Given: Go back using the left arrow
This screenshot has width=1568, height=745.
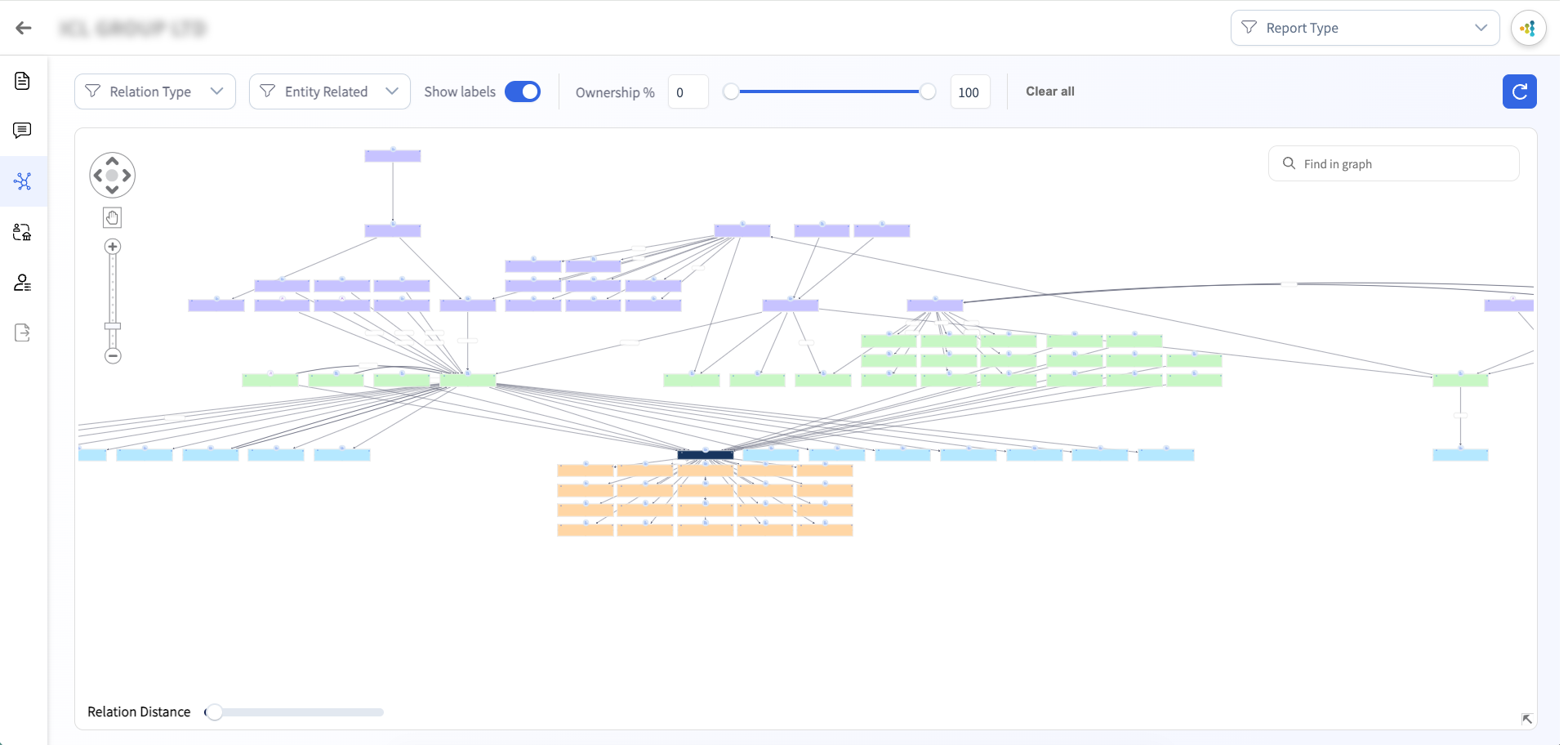Looking at the screenshot, I should tap(24, 28).
